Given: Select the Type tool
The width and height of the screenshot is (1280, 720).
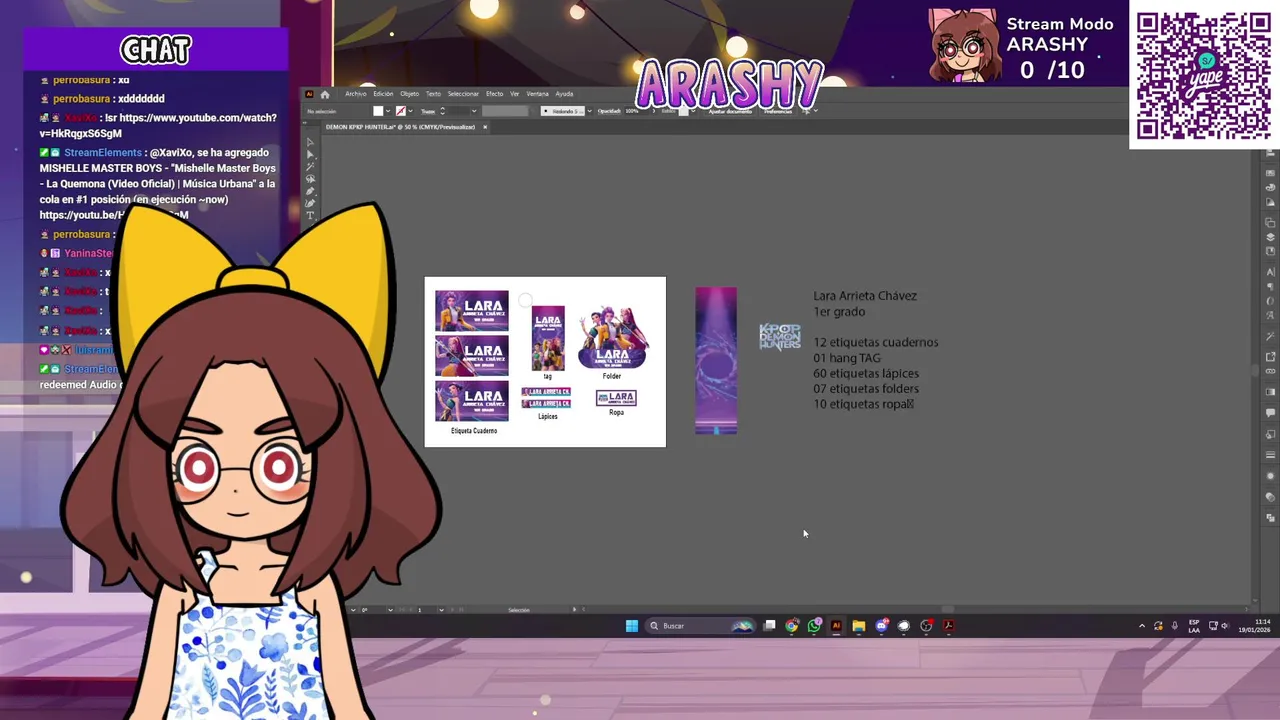Looking at the screenshot, I should (310, 214).
